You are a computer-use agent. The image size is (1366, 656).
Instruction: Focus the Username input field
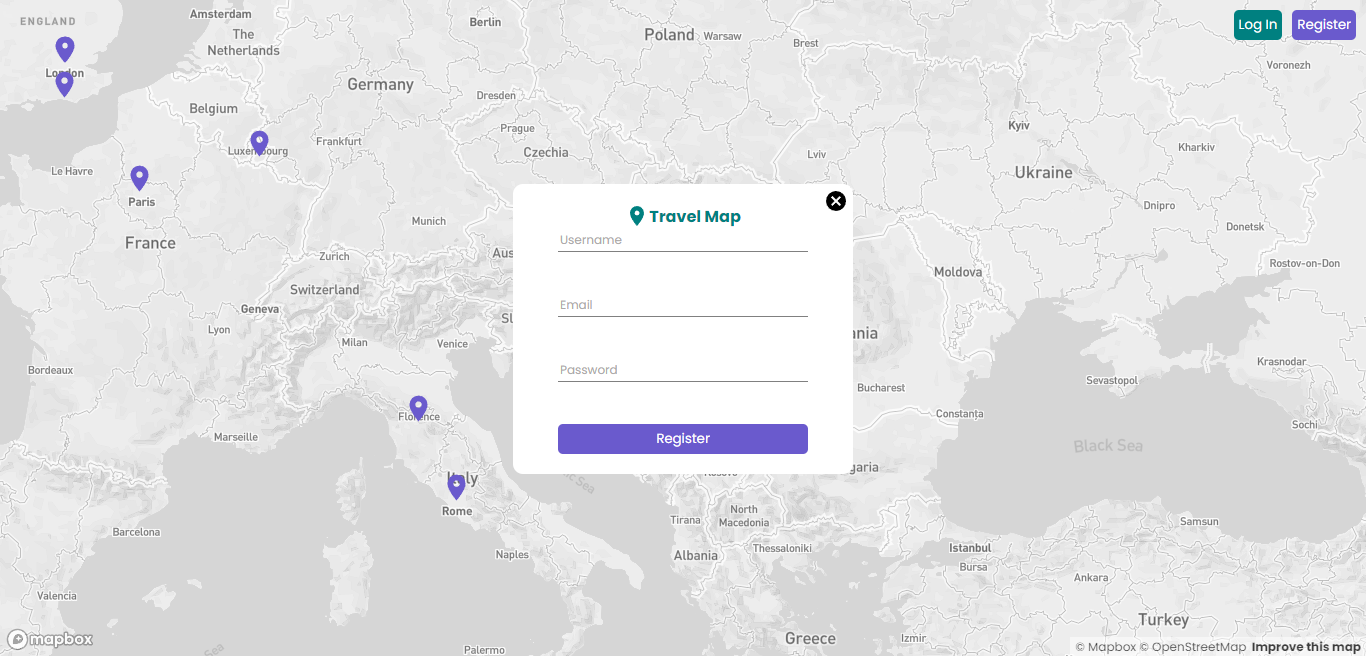682,239
